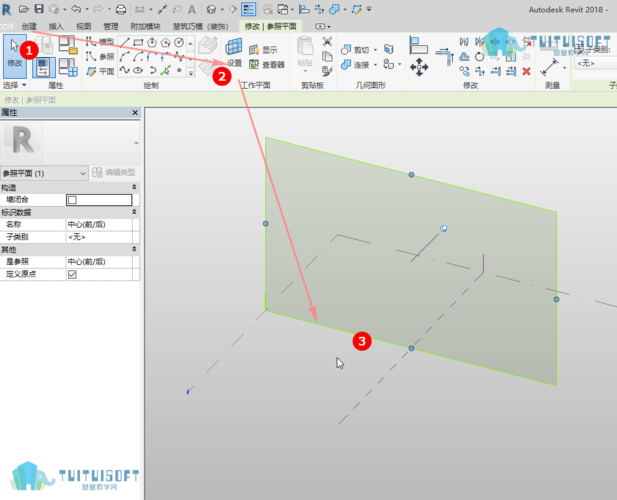Click the red X delete icon
The height and width of the screenshot is (500, 617).
pyautogui.click(x=526, y=71)
